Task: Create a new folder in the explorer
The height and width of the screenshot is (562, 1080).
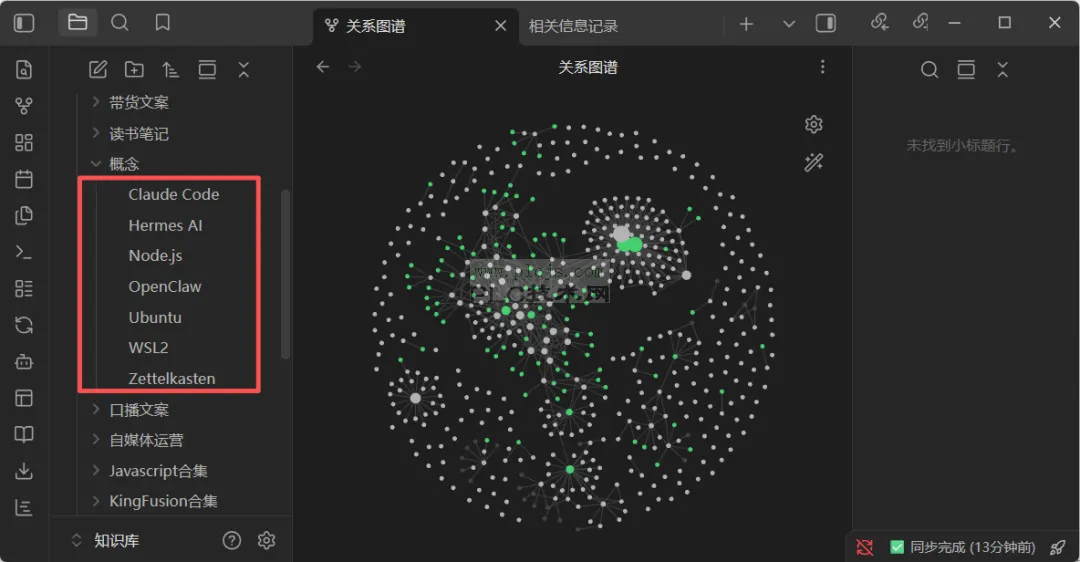Action: 134,70
